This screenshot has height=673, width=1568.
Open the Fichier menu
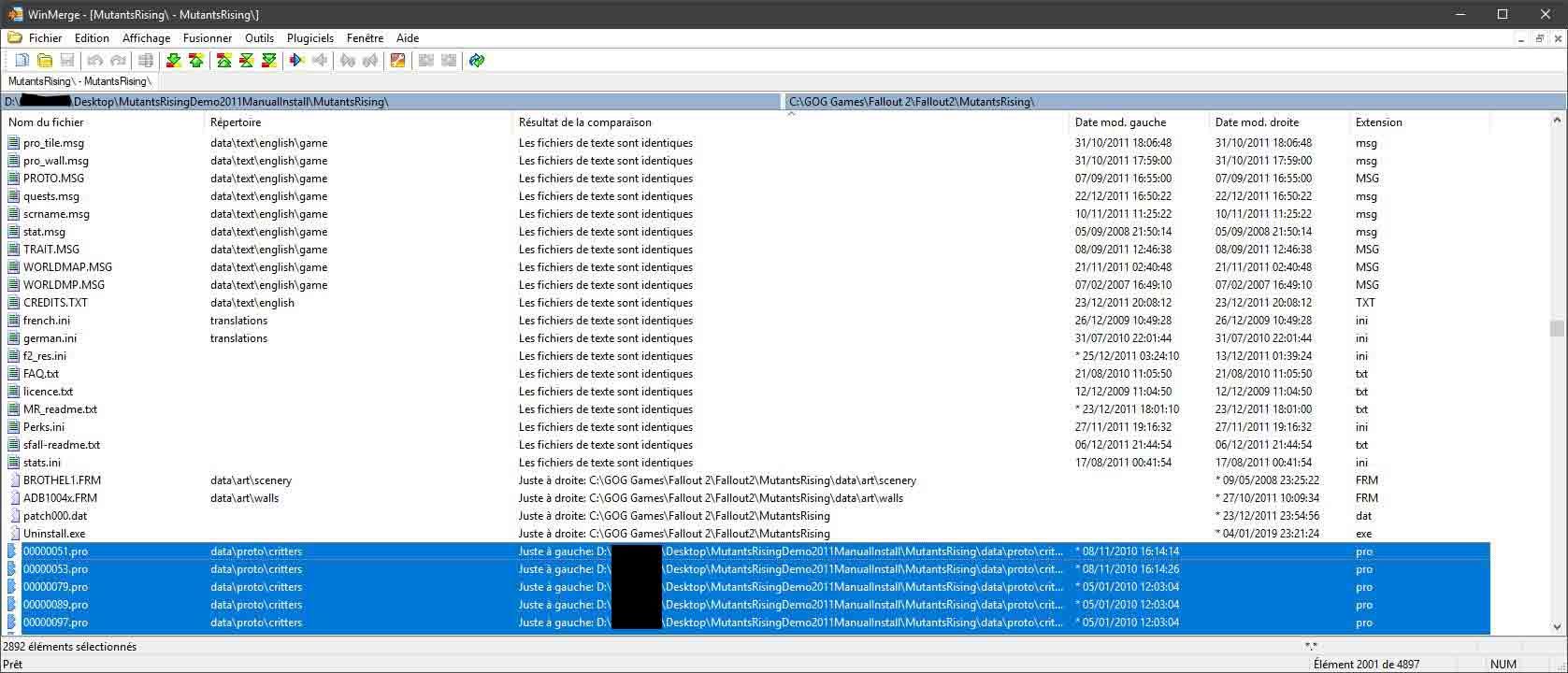[x=45, y=38]
